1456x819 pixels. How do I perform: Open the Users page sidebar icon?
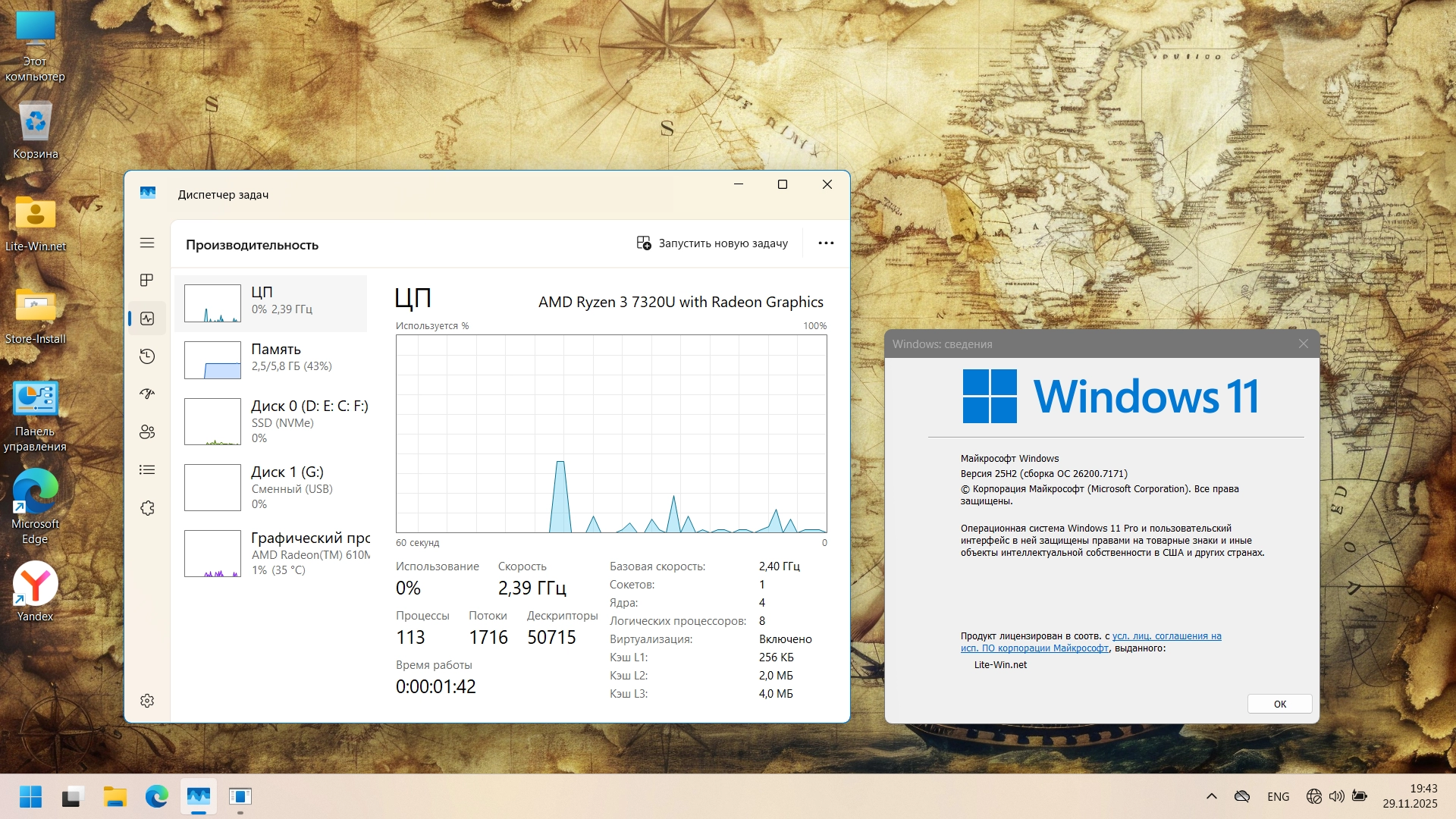147,431
